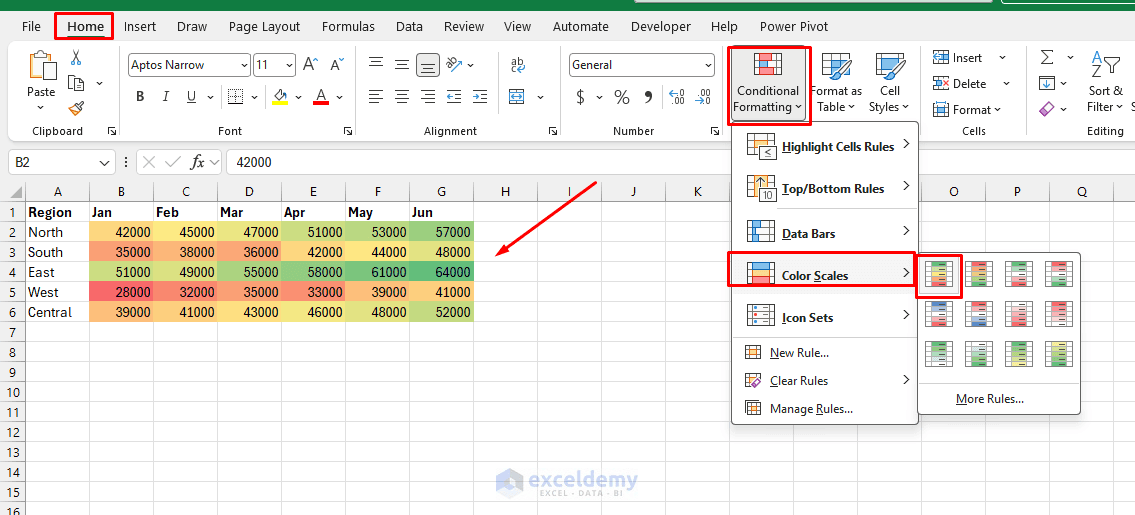The height and width of the screenshot is (515, 1135).
Task: Toggle Bold formatting
Action: [x=140, y=96]
